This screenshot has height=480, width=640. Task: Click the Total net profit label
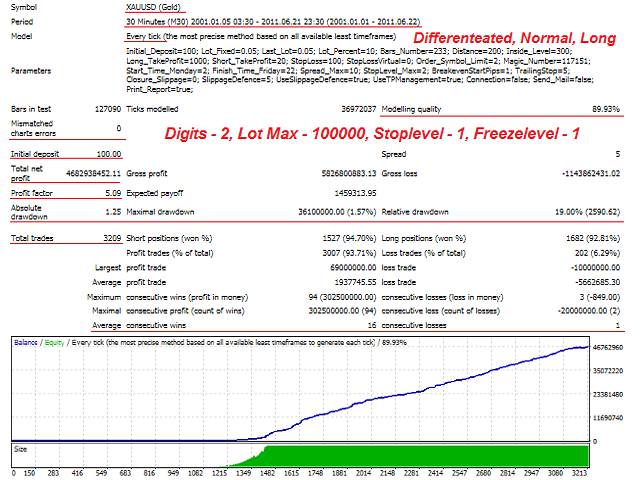(x=26, y=173)
